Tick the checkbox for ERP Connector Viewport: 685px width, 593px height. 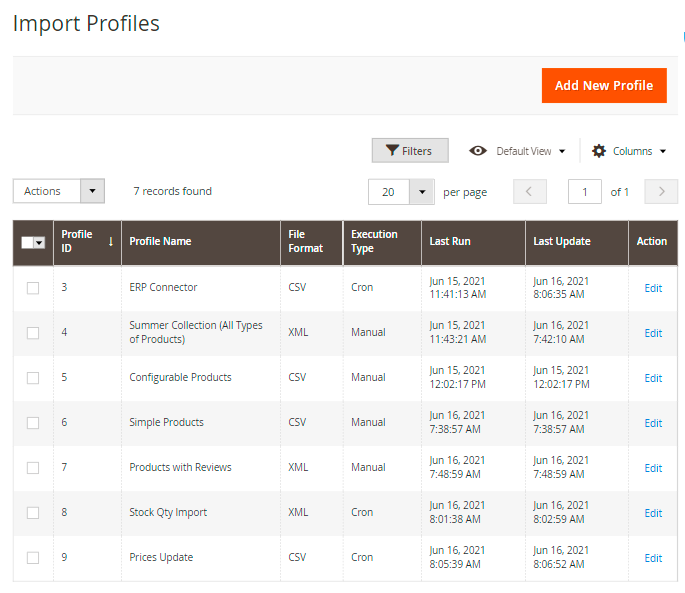click(x=33, y=288)
